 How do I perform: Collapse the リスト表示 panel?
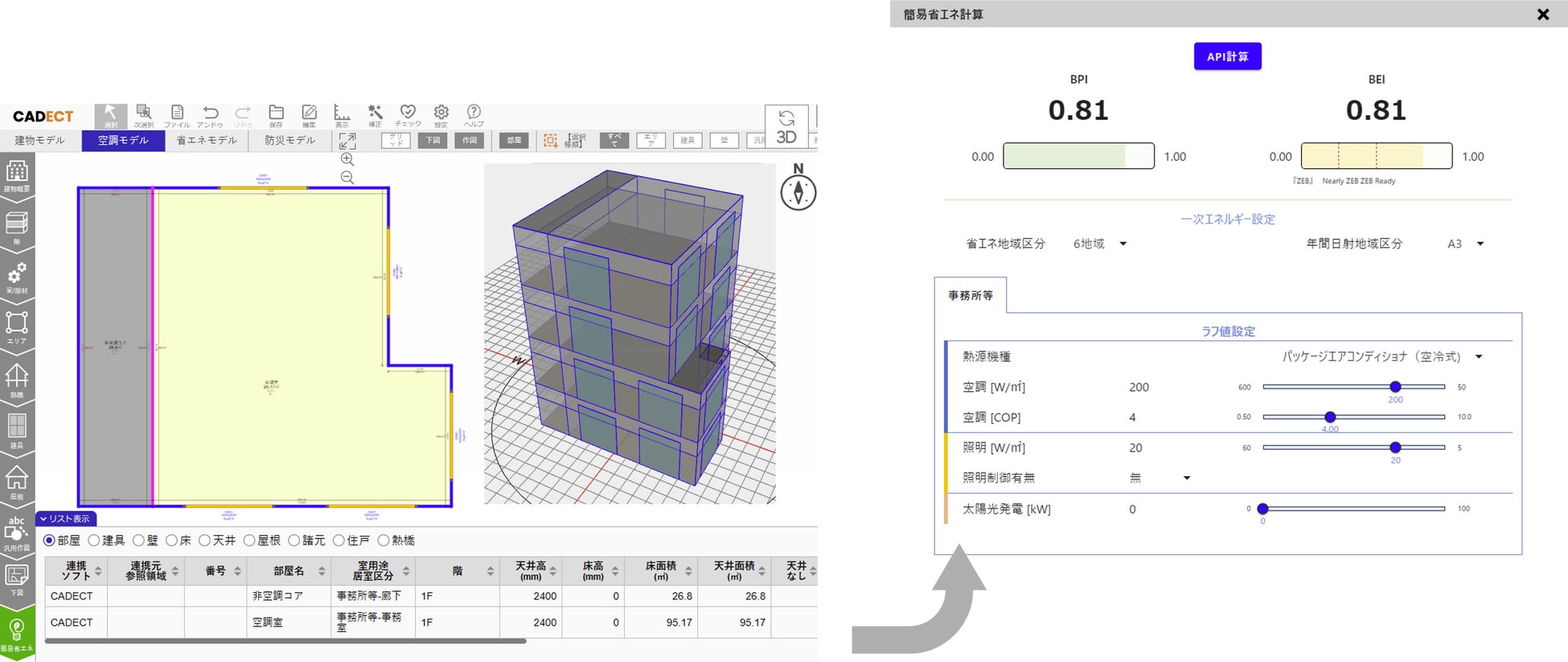(66, 519)
